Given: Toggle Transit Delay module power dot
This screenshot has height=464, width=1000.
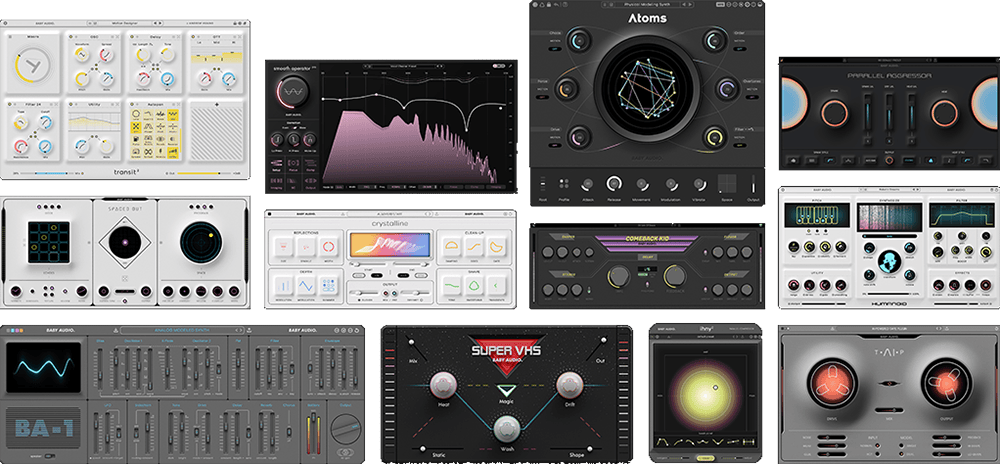Looking at the screenshot, I should (x=131, y=36).
